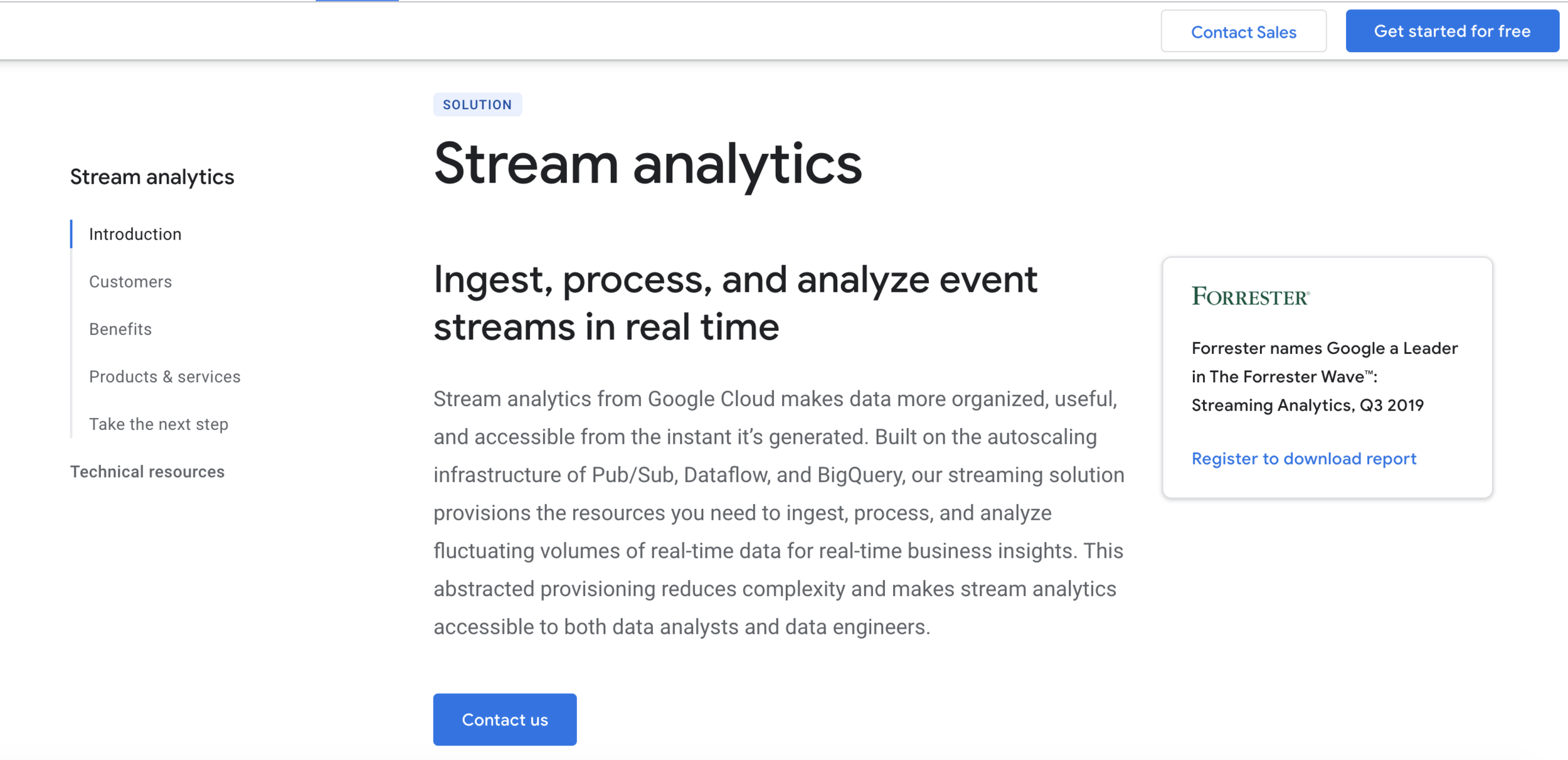Click the SOLUTION label badge
The image size is (1568, 760).
(477, 105)
